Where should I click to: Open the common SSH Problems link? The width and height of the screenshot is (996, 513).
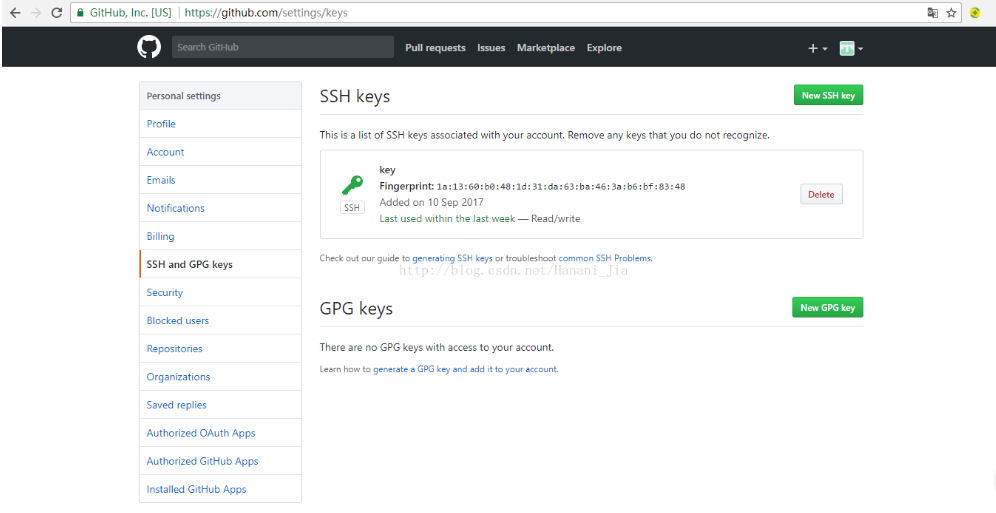(x=605, y=258)
